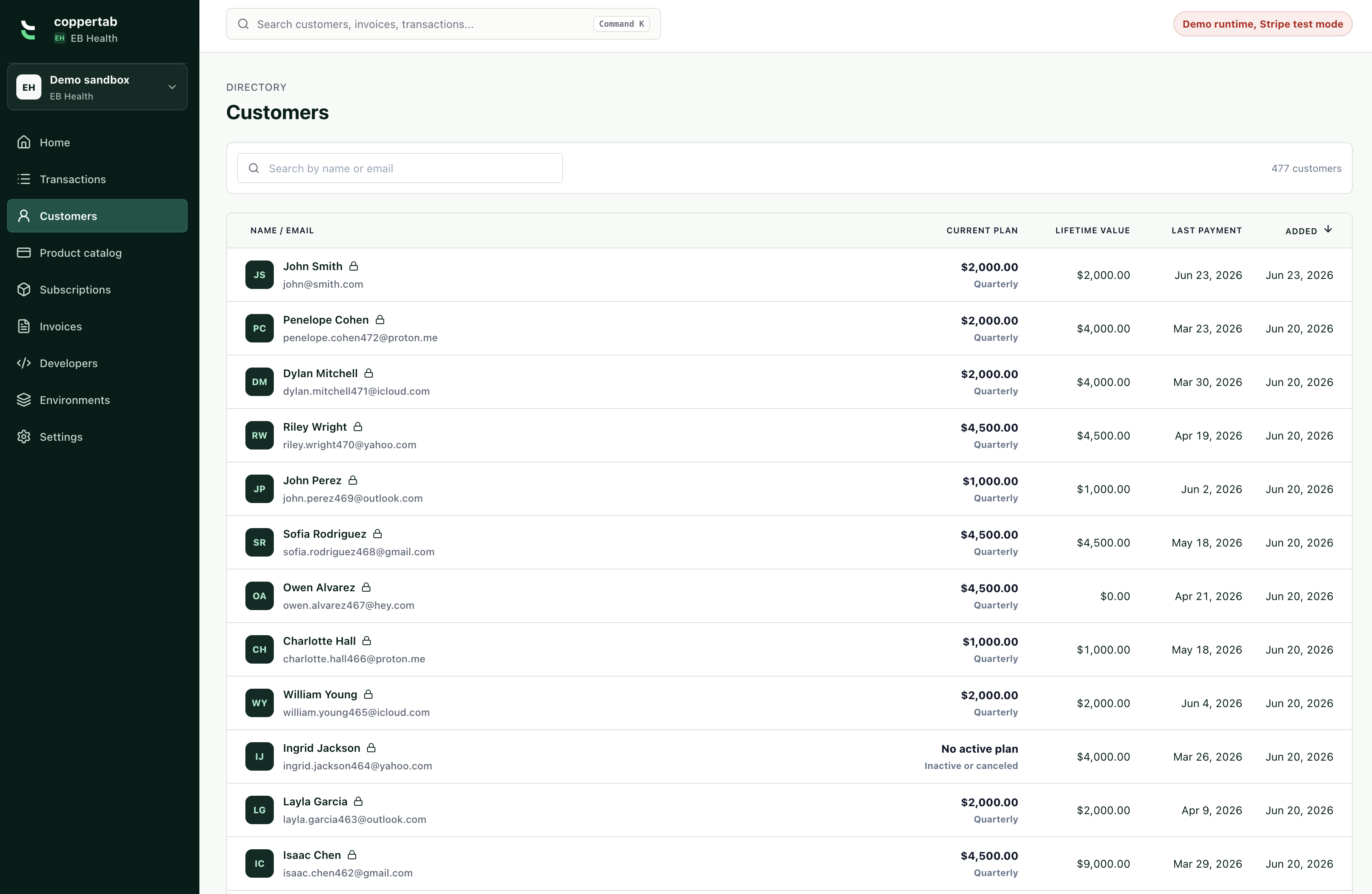The height and width of the screenshot is (894, 1372).
Task: Click the Demo runtime, Stripe test mode badge
Action: tap(1262, 24)
